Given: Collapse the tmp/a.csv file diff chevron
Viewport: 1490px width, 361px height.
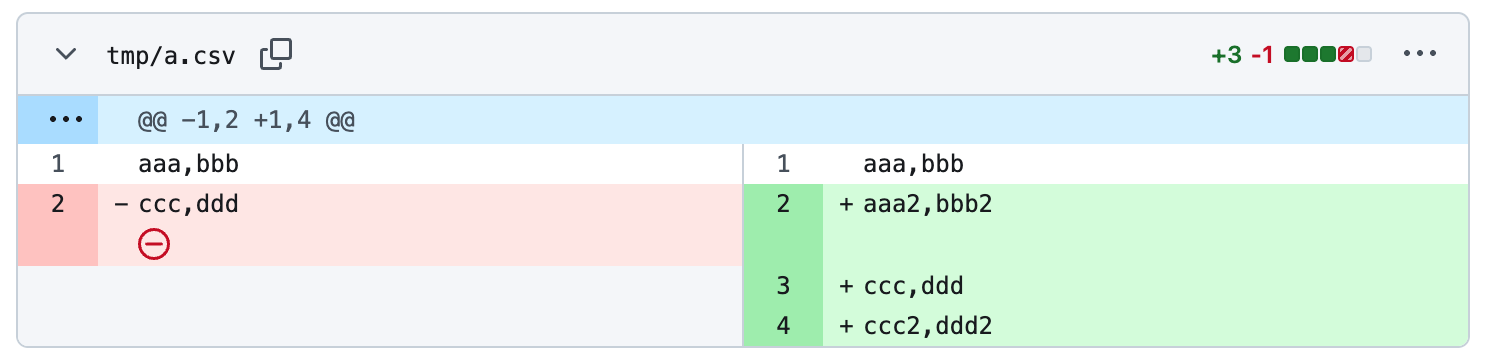Looking at the screenshot, I should click(x=67, y=55).
